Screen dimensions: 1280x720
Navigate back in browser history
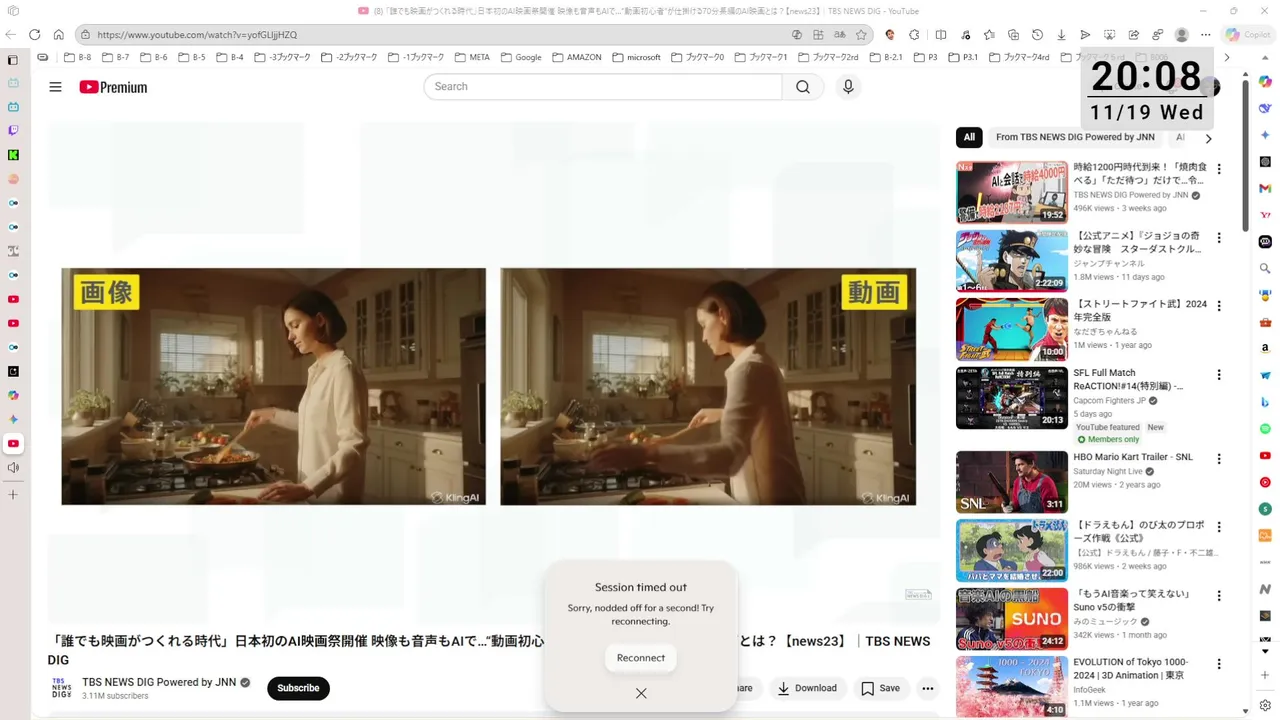[x=11, y=34]
